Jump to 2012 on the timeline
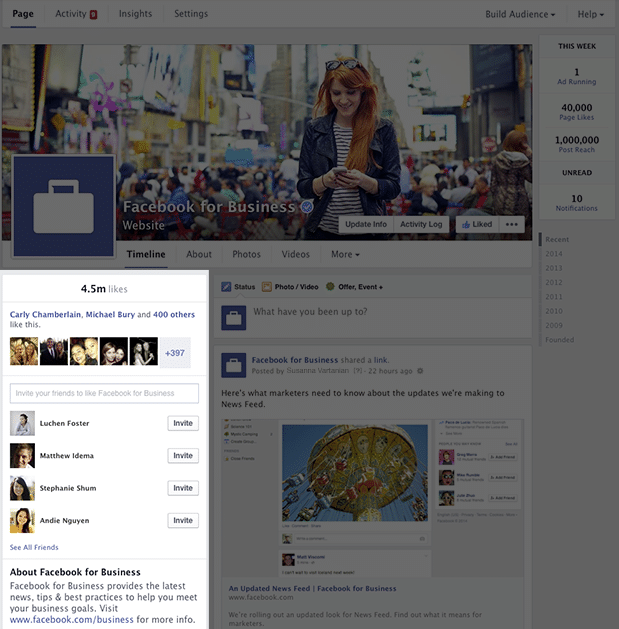 click(554, 283)
